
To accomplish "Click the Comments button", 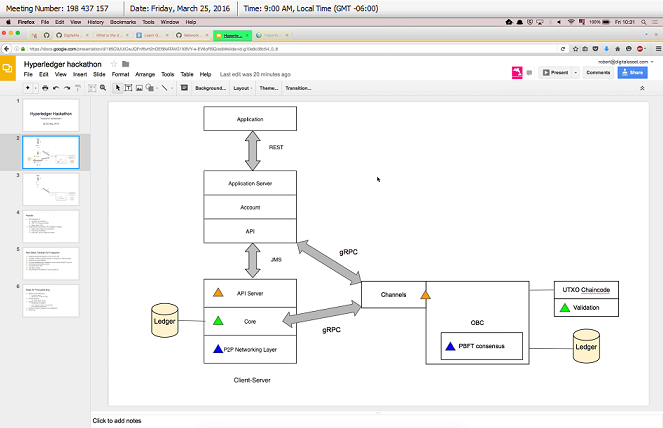I will point(598,73).
